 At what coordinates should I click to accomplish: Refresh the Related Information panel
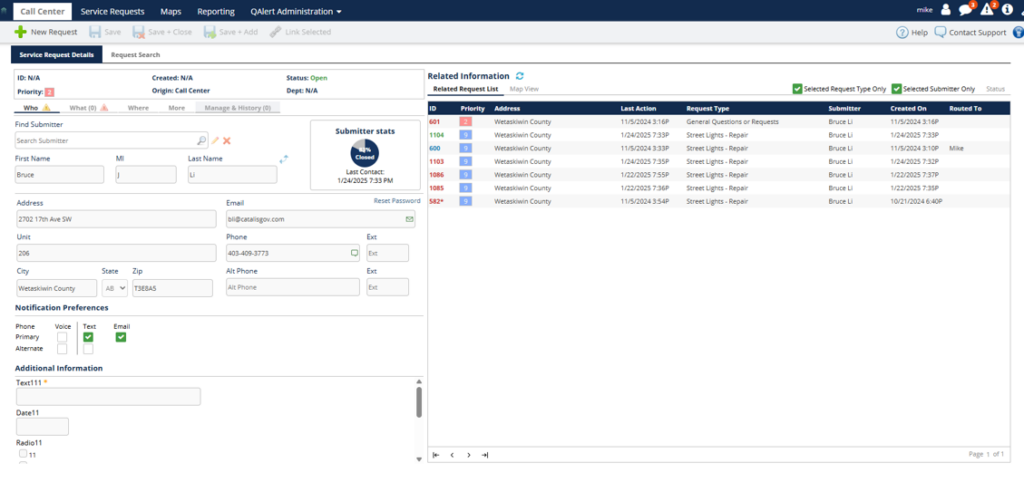(520, 76)
